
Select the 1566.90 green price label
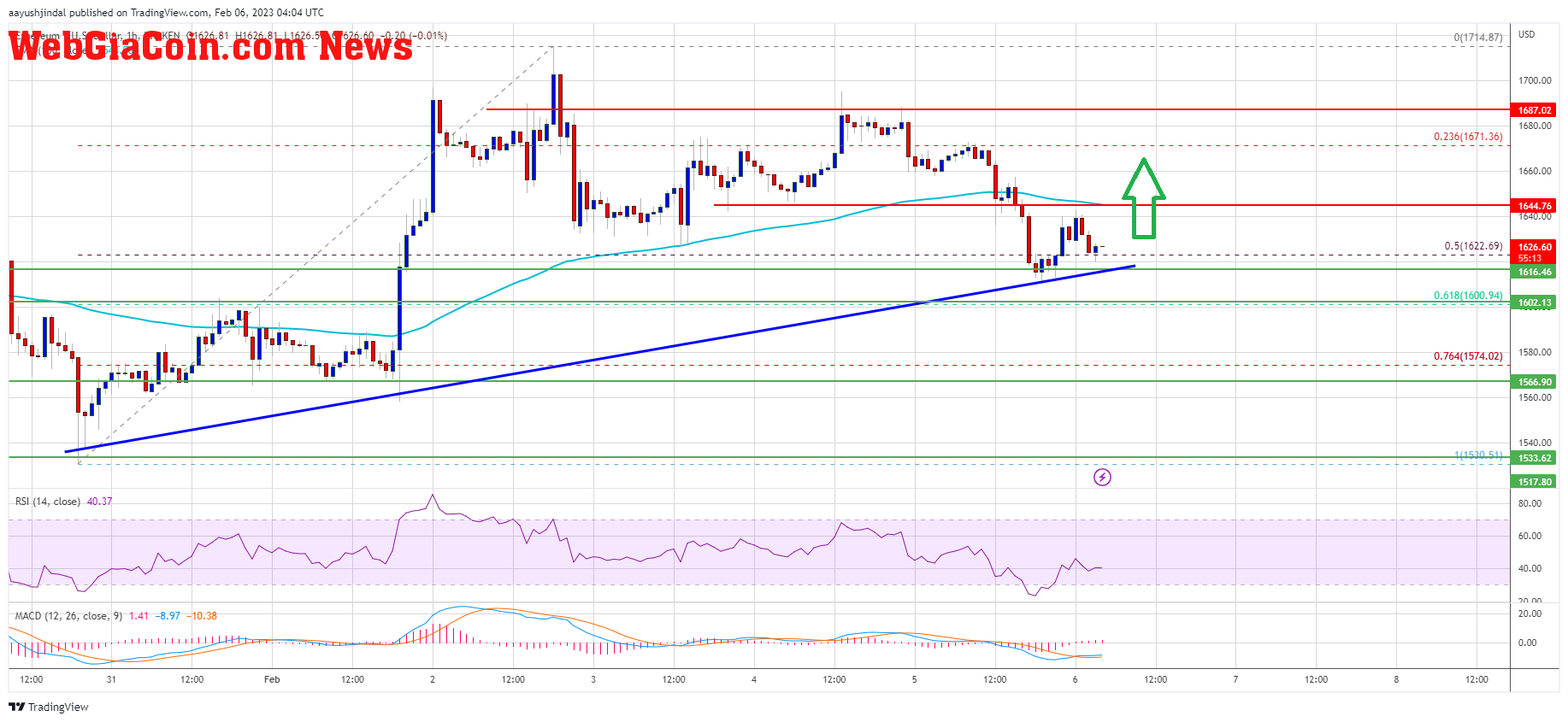pyautogui.click(x=1534, y=382)
